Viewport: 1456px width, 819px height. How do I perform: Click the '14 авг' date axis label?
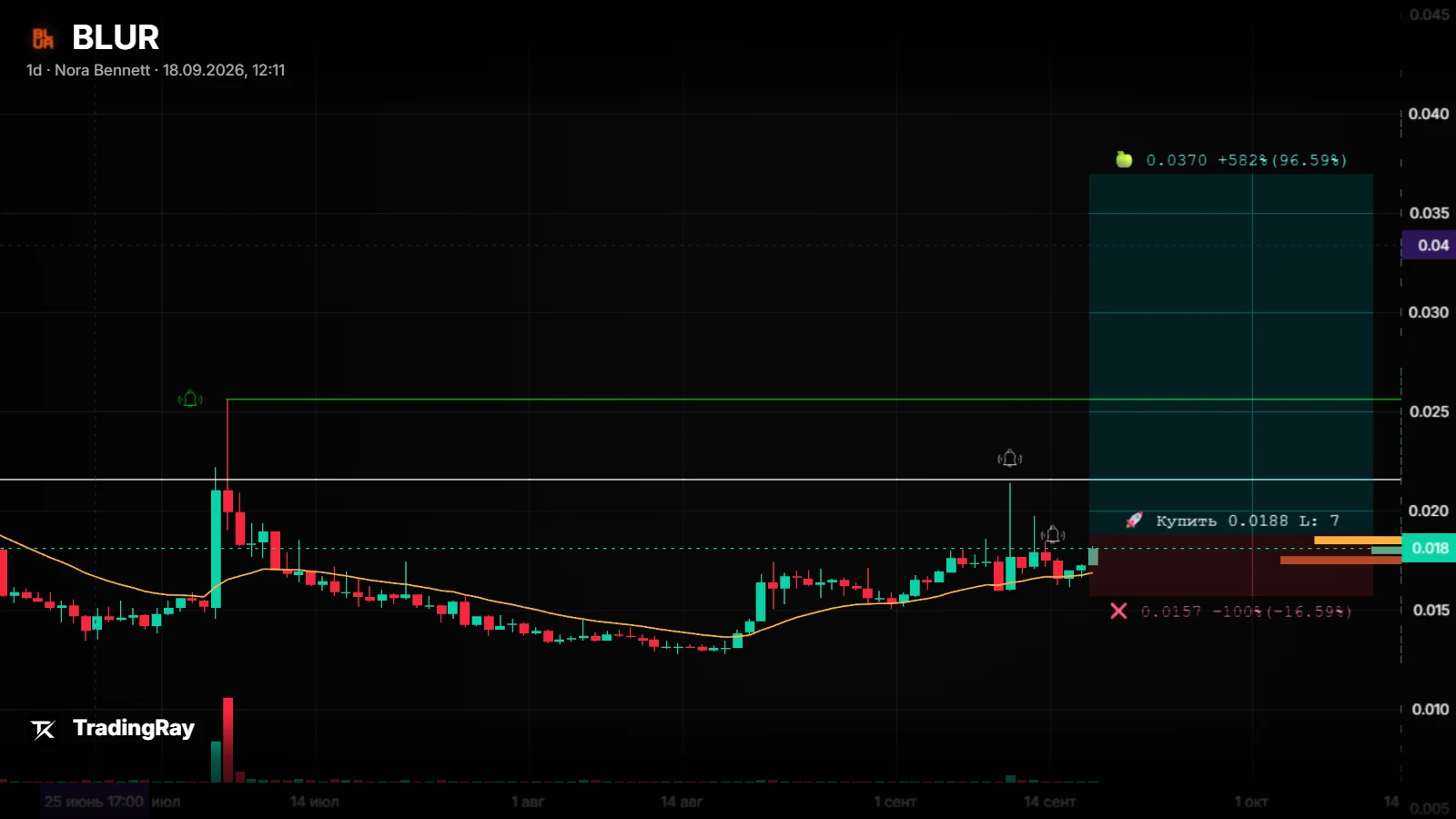tap(682, 802)
